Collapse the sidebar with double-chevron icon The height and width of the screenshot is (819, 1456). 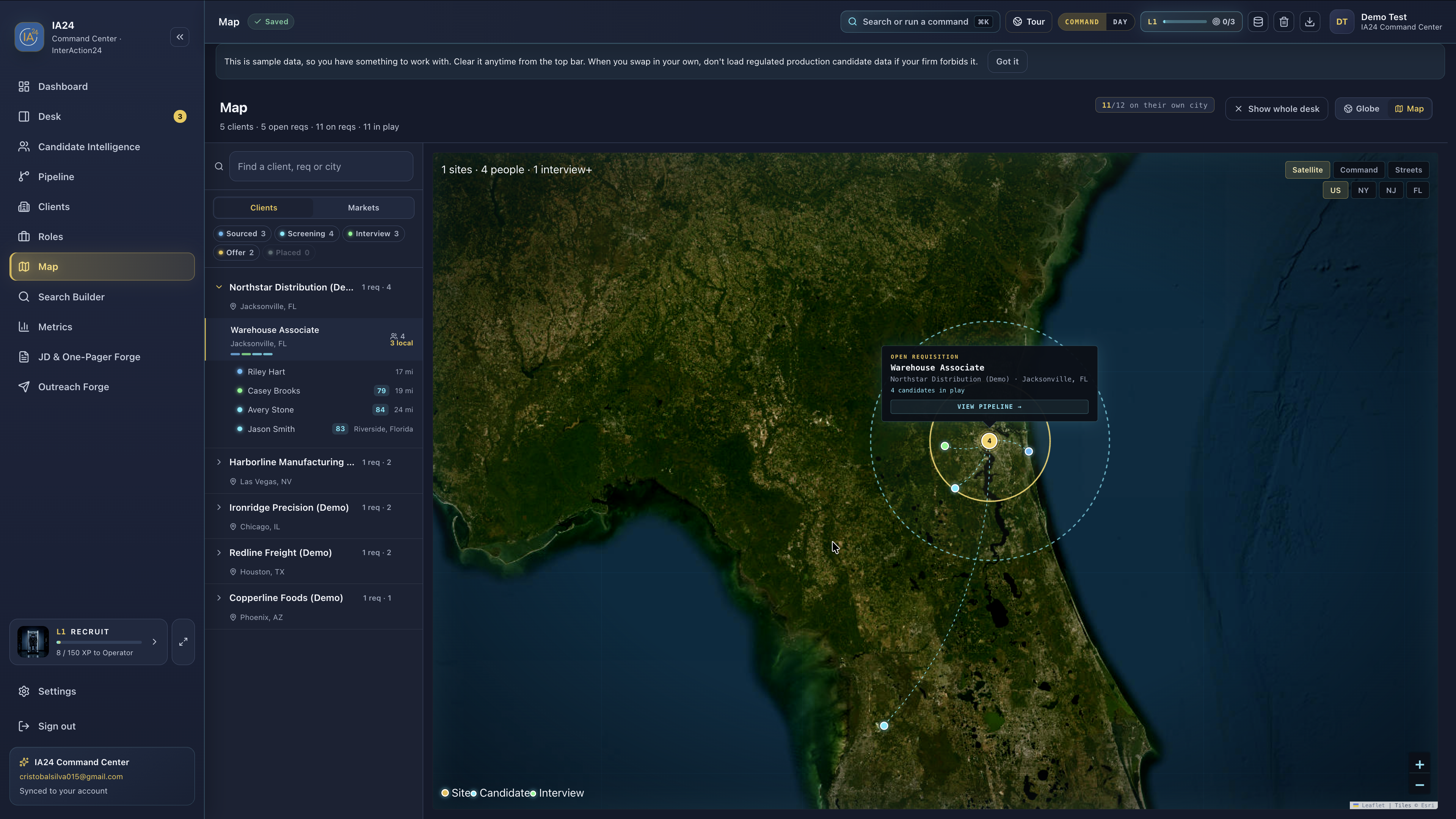tap(180, 37)
